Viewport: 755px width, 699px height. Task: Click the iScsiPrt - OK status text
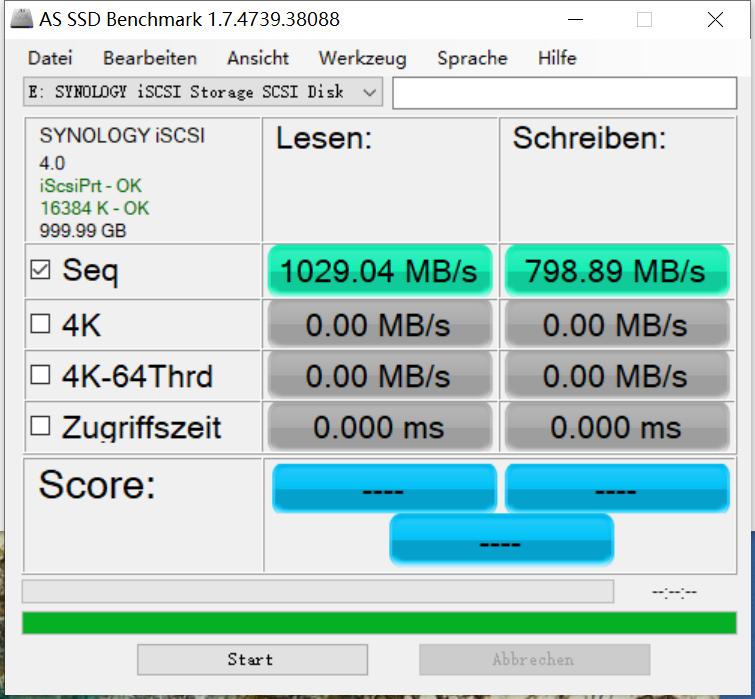(91, 186)
